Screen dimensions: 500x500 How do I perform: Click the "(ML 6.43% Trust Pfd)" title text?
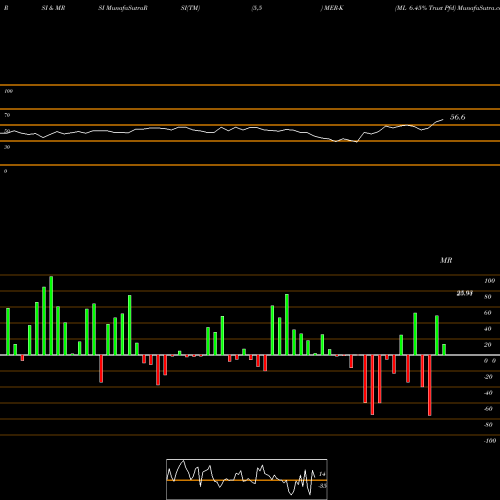coord(425,8)
